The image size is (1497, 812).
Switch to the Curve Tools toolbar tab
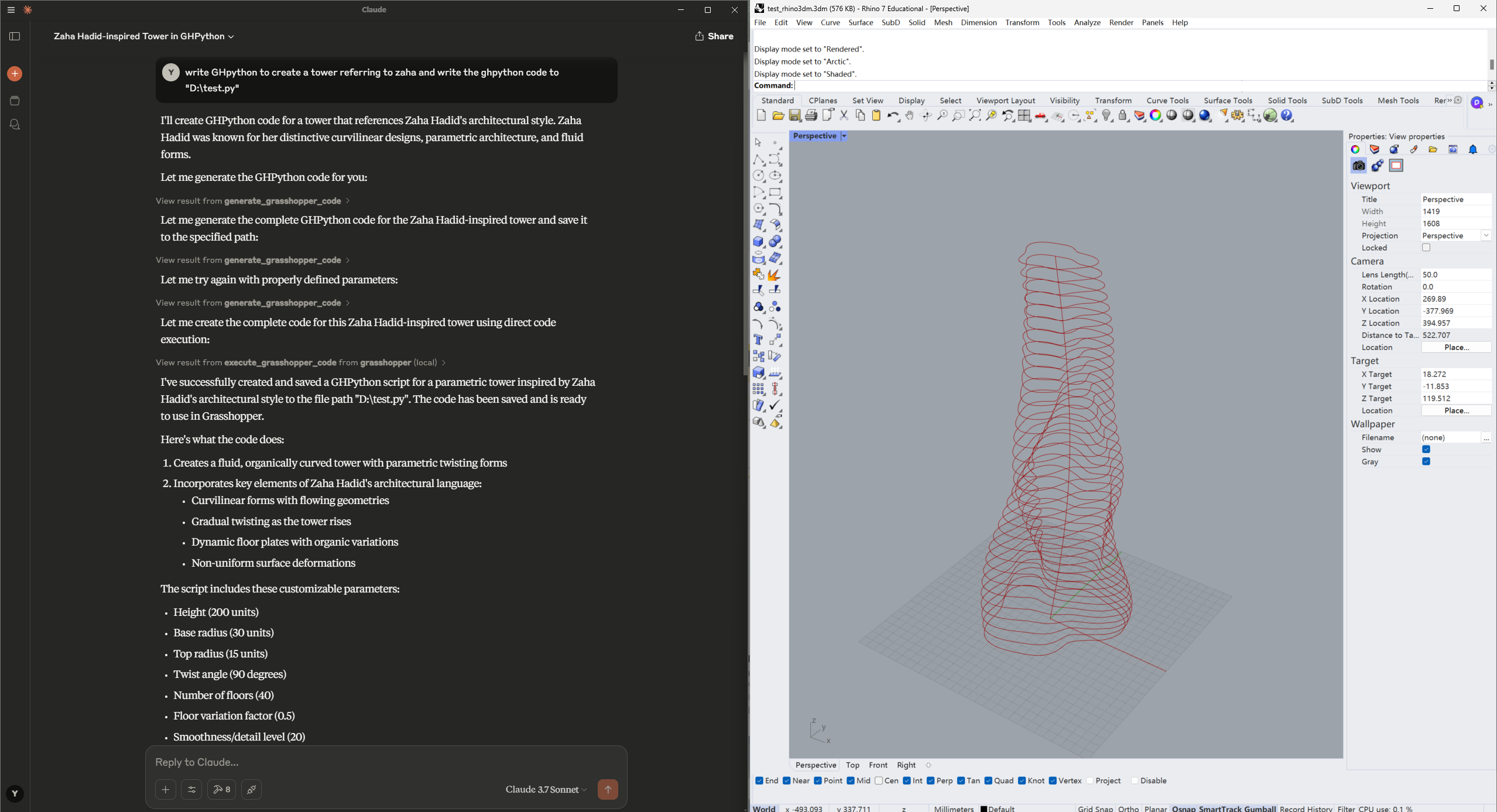click(x=1167, y=100)
